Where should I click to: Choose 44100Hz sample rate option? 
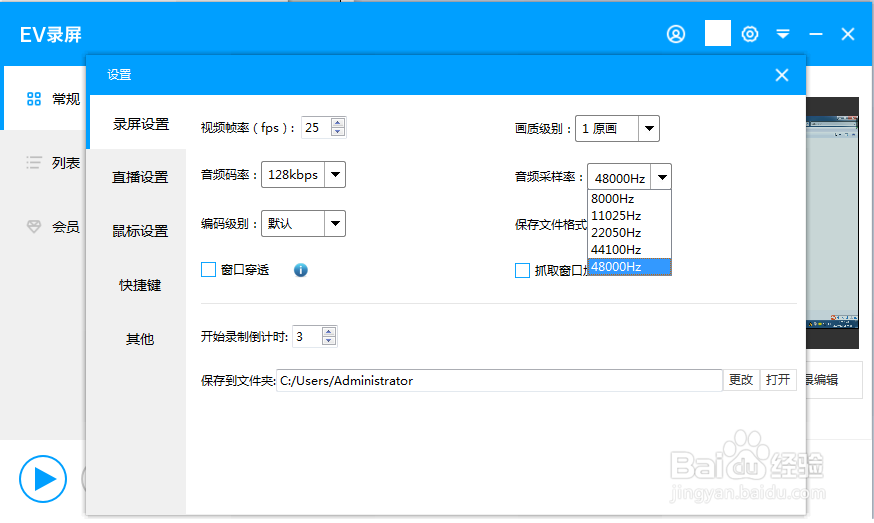coord(629,250)
